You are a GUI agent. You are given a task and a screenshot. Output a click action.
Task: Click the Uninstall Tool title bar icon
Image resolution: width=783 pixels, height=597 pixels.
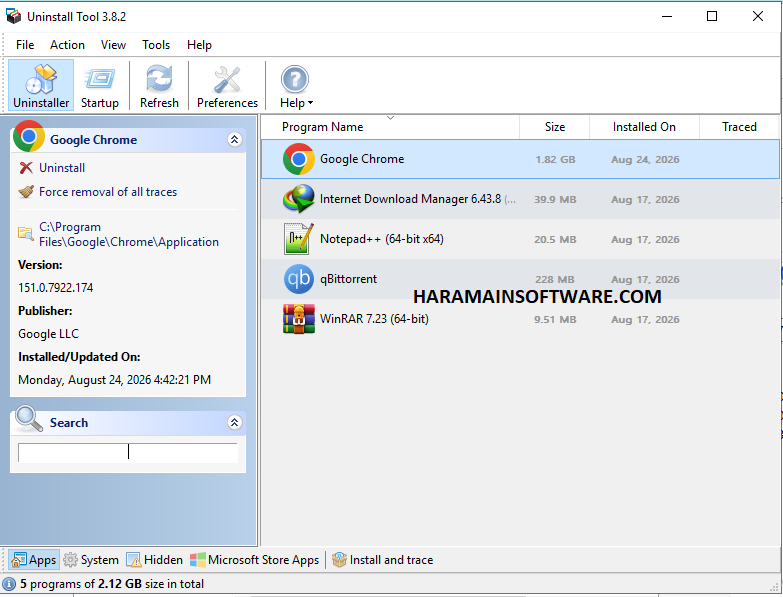[13, 16]
